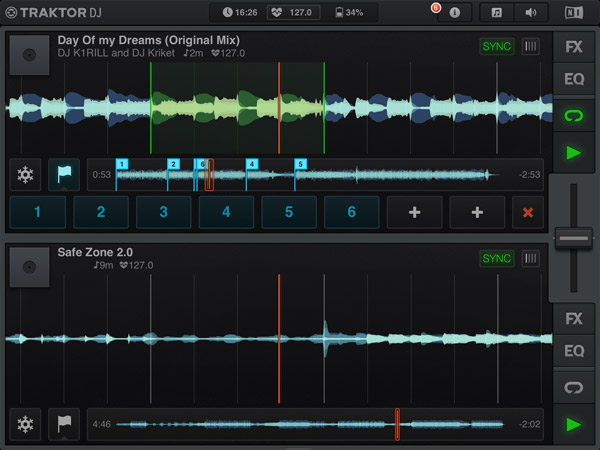Tap the top deck elapsed time 0:53
The width and height of the screenshot is (600, 450).
coord(101,175)
